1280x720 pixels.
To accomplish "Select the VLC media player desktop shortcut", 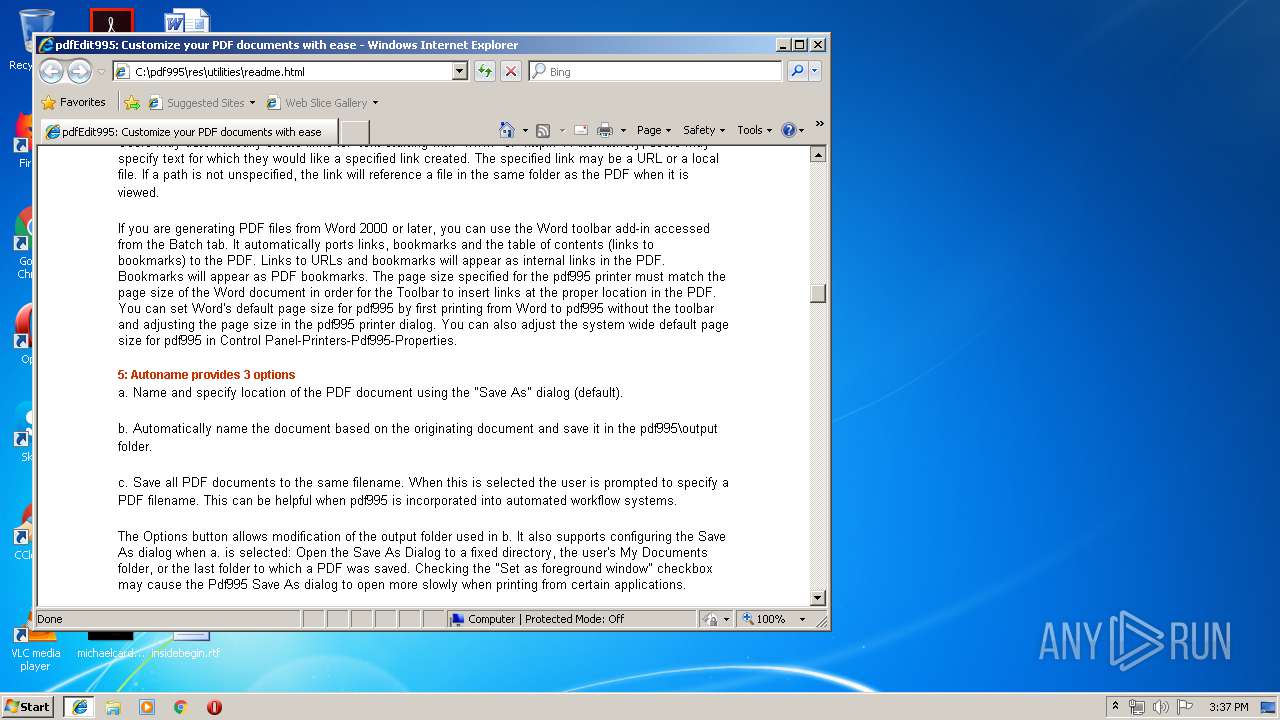I will [x=35, y=649].
